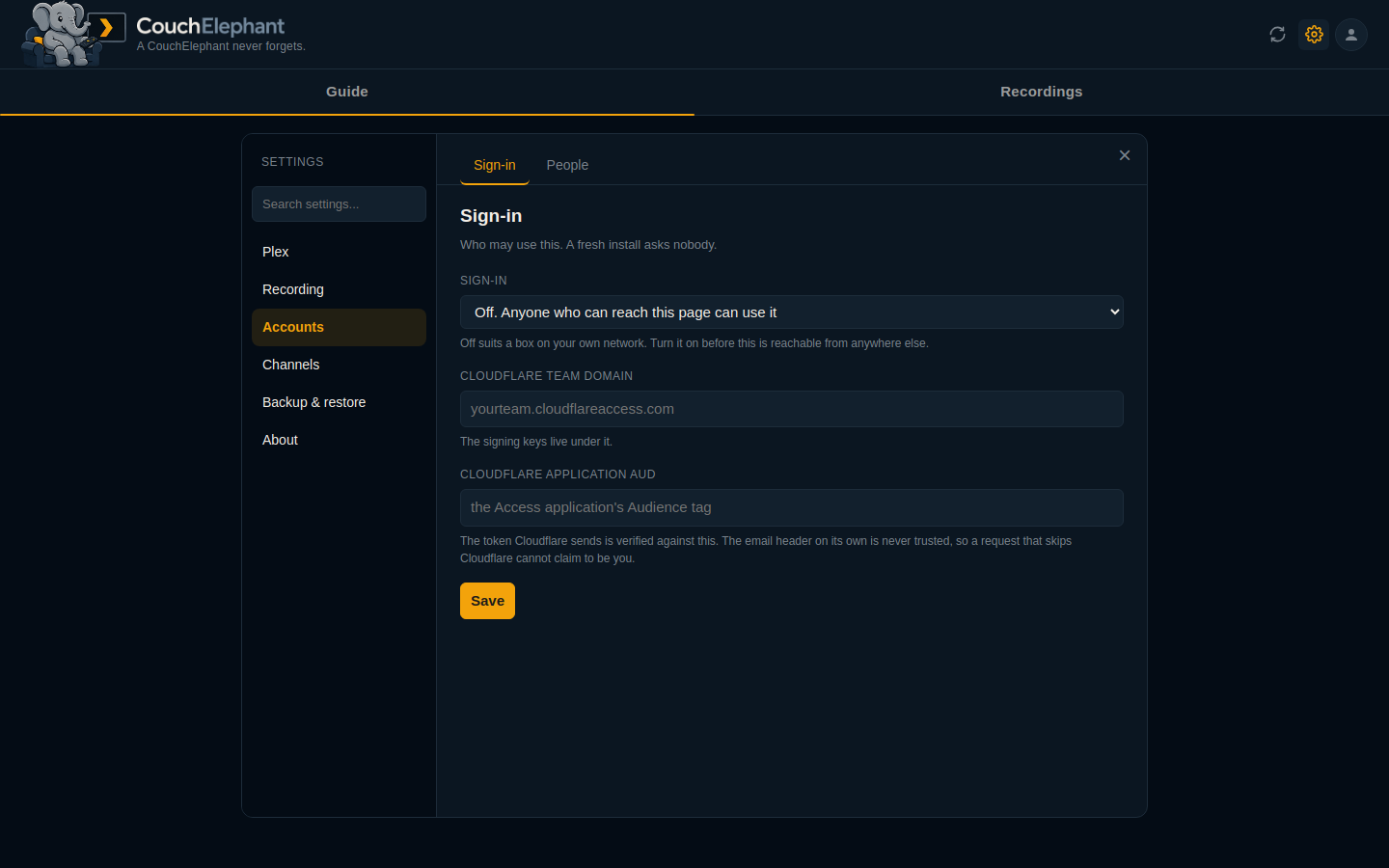1389x868 pixels.
Task: Click 'Who may use this' description text
Action: coord(588,245)
